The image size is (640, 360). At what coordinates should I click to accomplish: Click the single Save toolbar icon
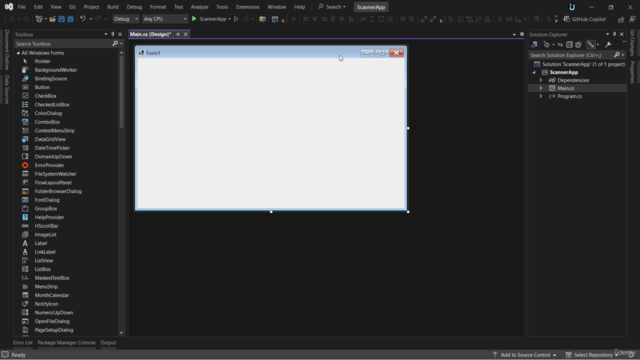(61, 19)
